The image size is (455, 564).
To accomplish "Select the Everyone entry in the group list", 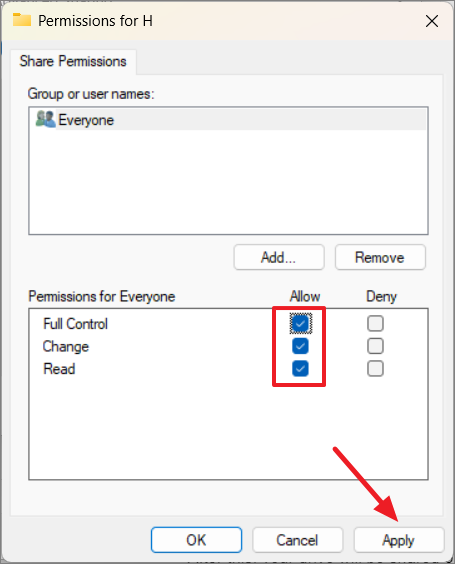I will point(228,119).
